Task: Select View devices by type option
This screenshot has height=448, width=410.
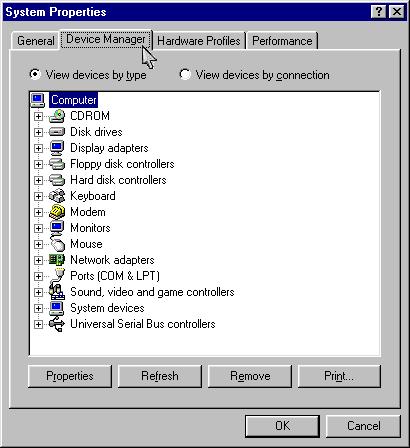Action: pos(88,75)
